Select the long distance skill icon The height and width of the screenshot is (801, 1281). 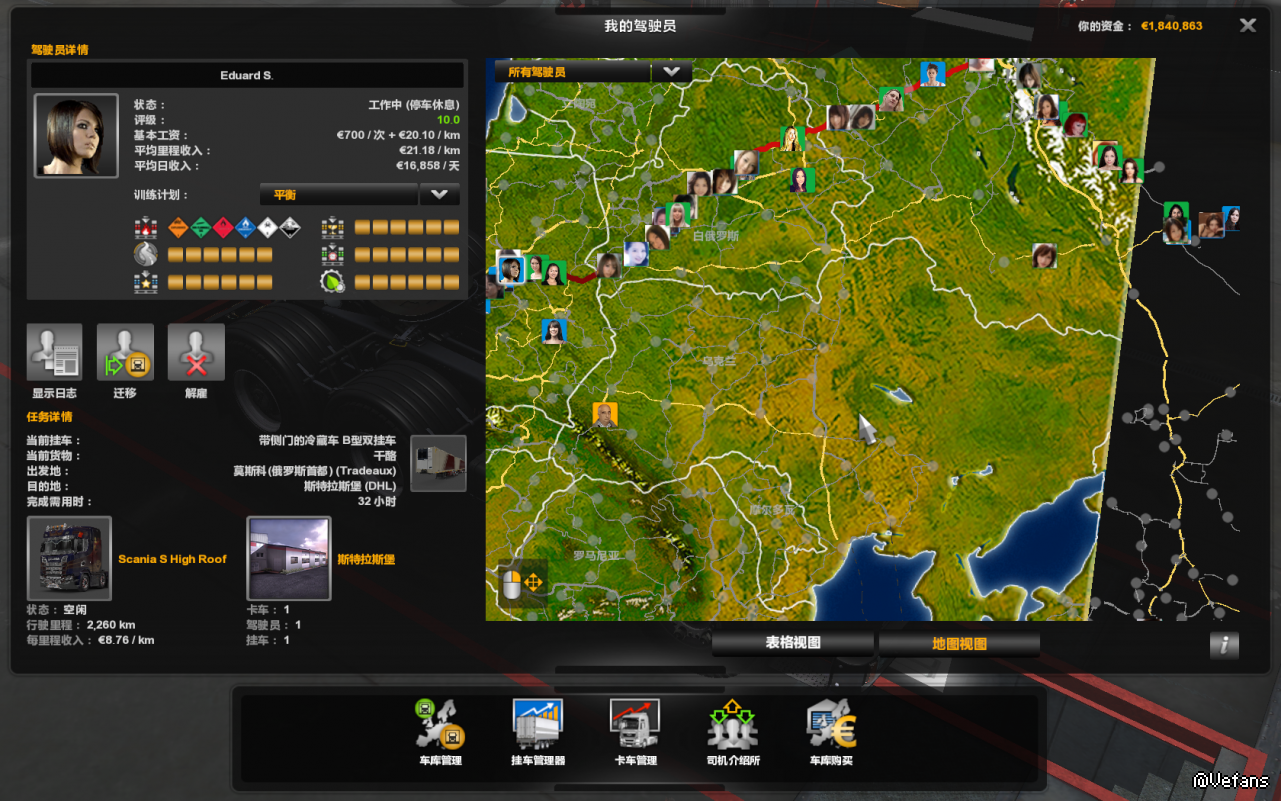coord(146,255)
